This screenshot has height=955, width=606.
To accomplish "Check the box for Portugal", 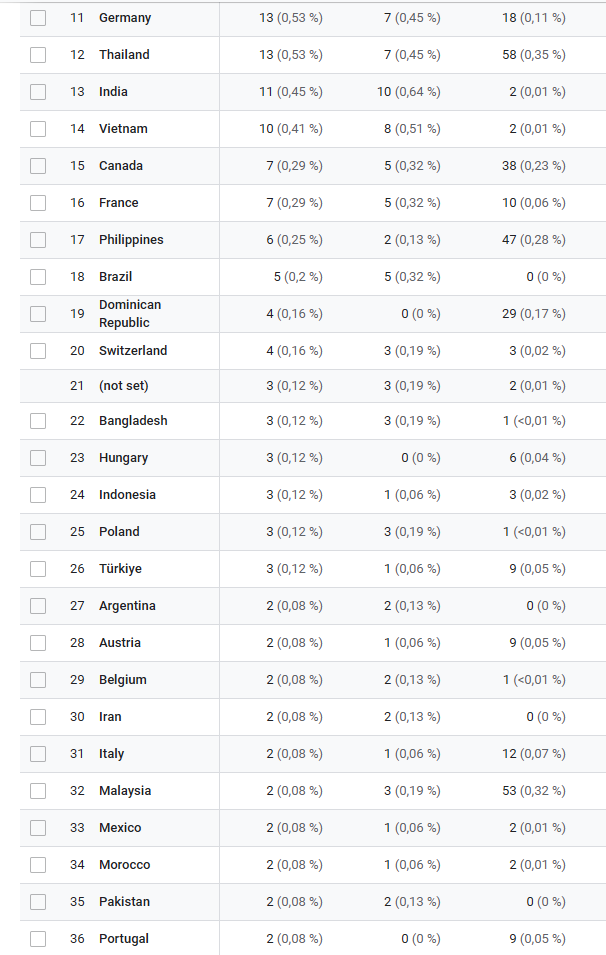I will (x=38, y=939).
